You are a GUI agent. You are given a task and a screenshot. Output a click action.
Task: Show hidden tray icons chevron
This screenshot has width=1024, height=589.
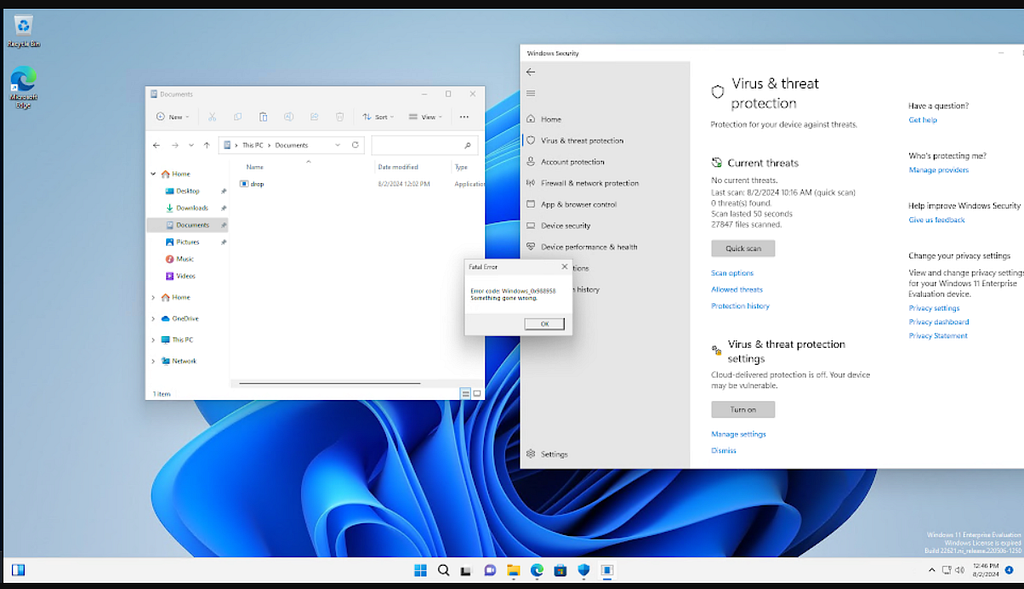click(931, 570)
